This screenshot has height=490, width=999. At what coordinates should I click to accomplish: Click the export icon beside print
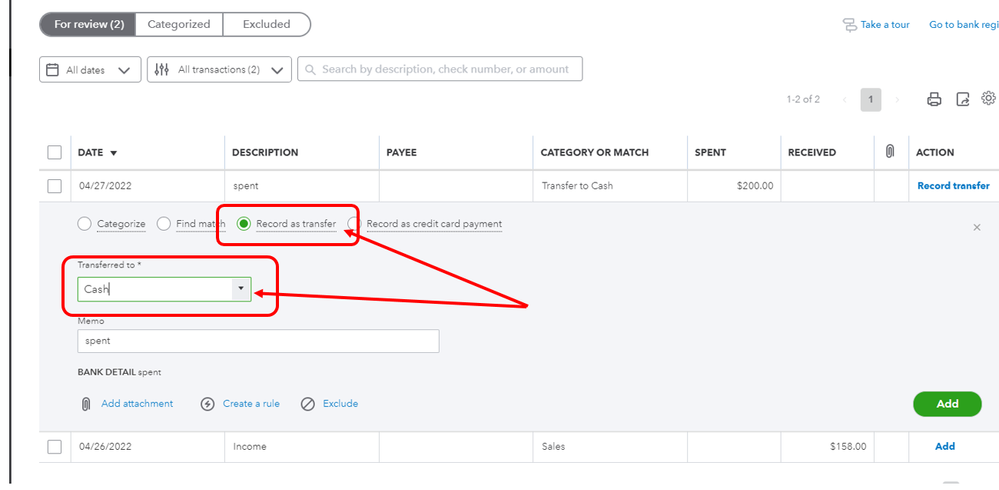[963, 99]
